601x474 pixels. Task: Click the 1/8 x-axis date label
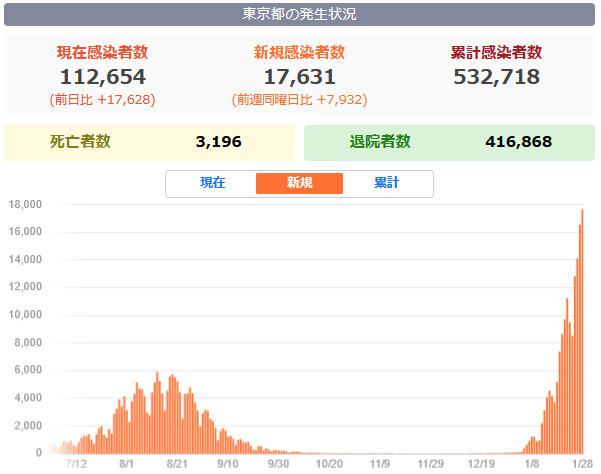(532, 464)
